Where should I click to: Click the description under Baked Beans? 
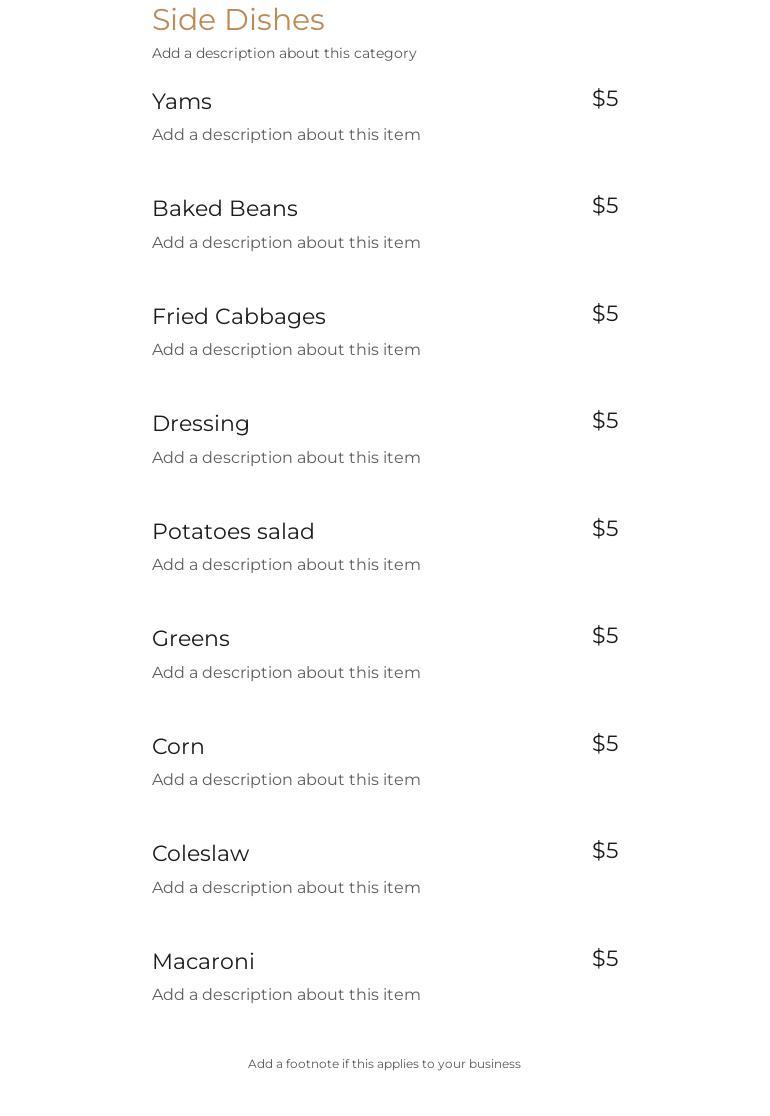(286, 243)
